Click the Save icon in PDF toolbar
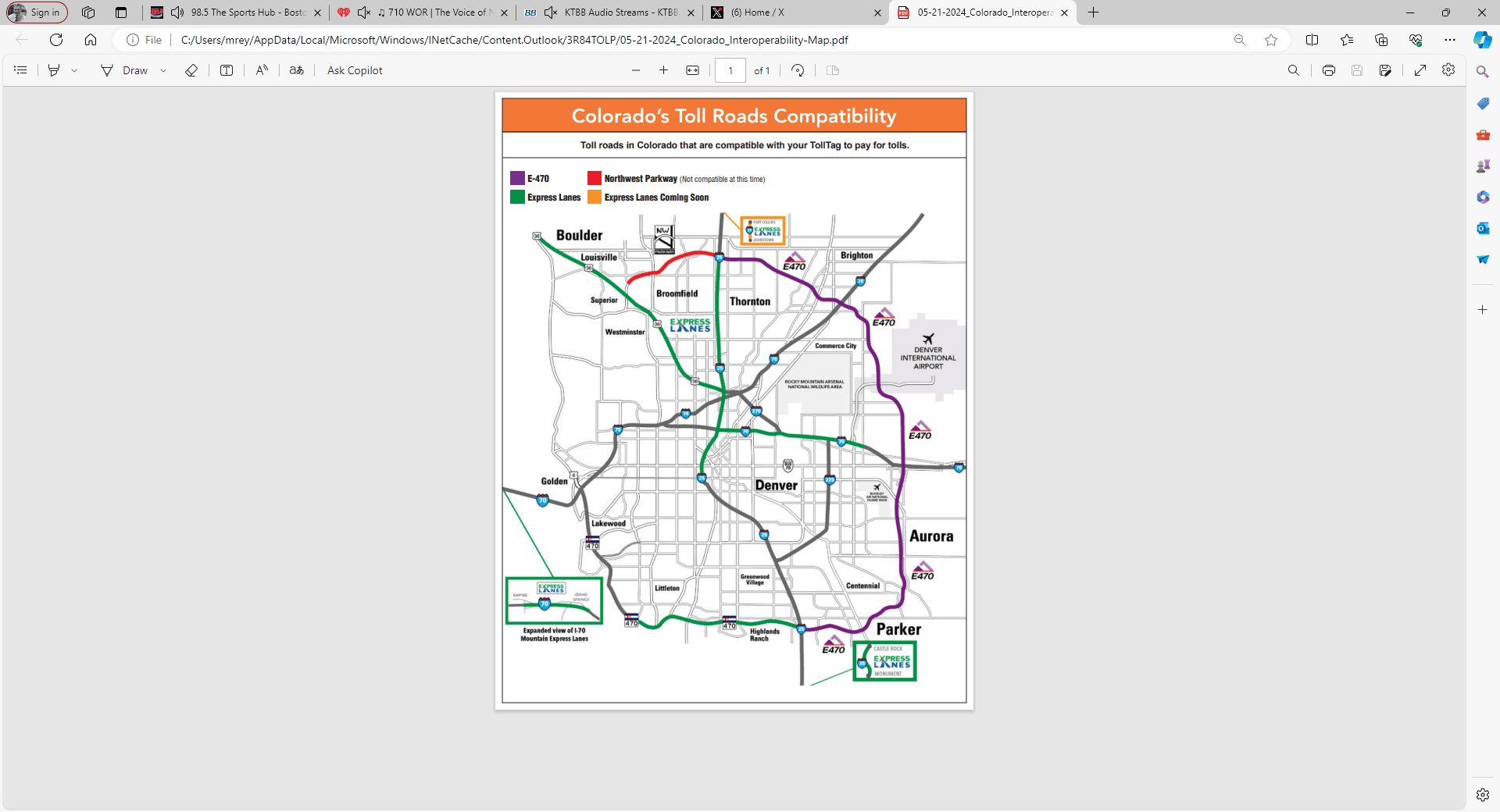The image size is (1500, 812). 1357,70
